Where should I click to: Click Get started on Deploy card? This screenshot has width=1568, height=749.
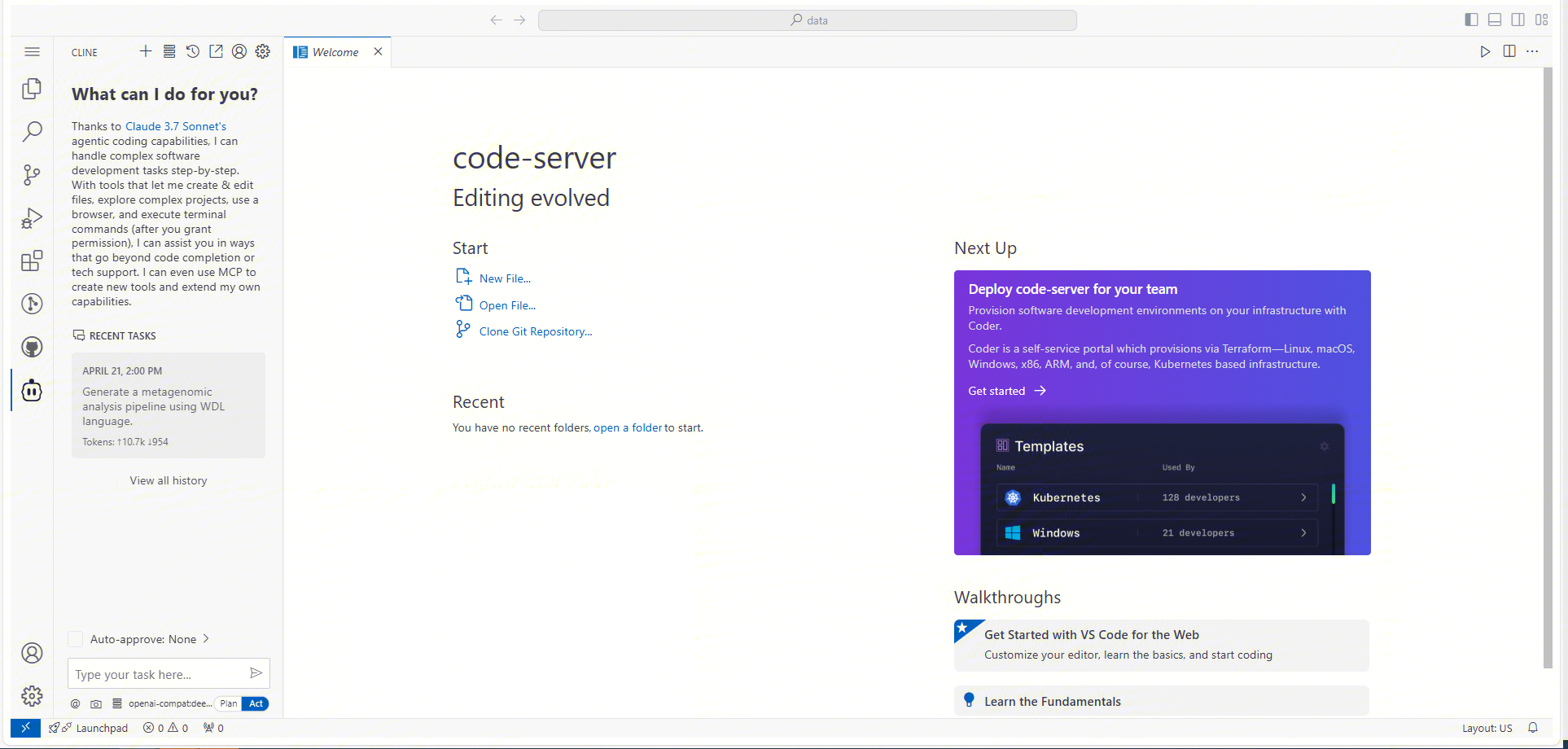click(1007, 392)
